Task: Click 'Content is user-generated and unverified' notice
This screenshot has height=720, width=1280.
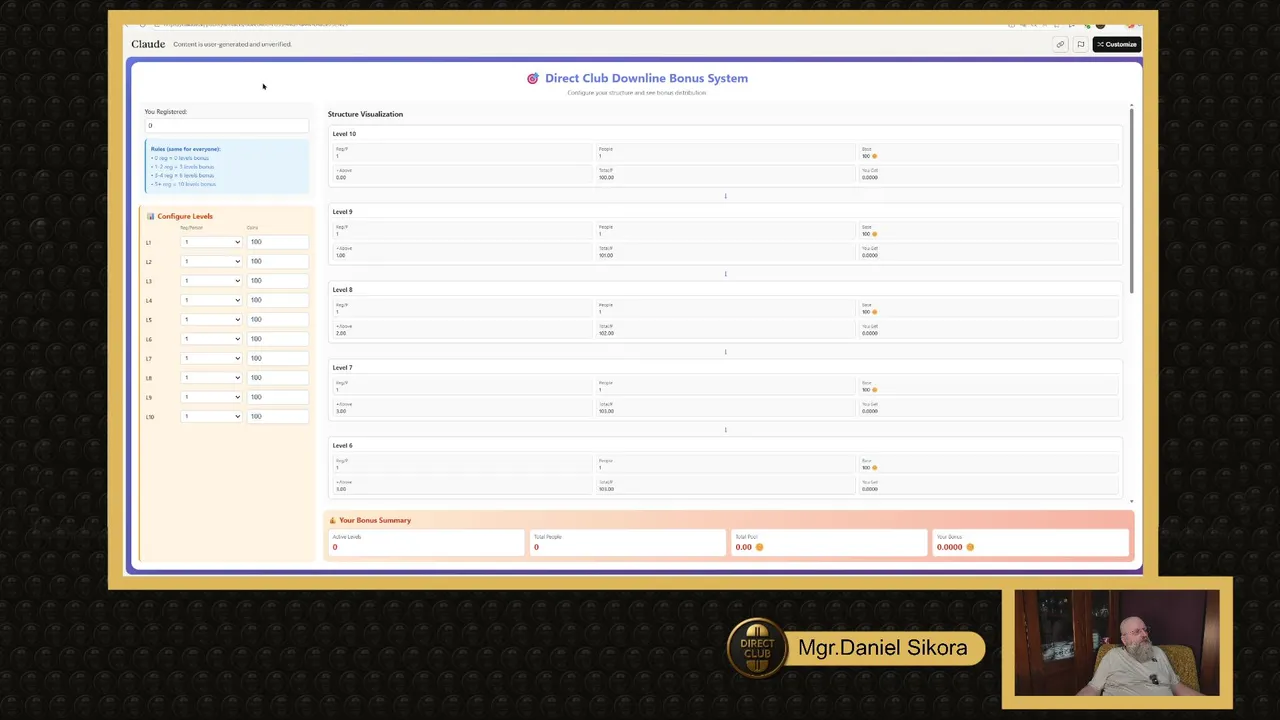Action: pyautogui.click(x=232, y=44)
